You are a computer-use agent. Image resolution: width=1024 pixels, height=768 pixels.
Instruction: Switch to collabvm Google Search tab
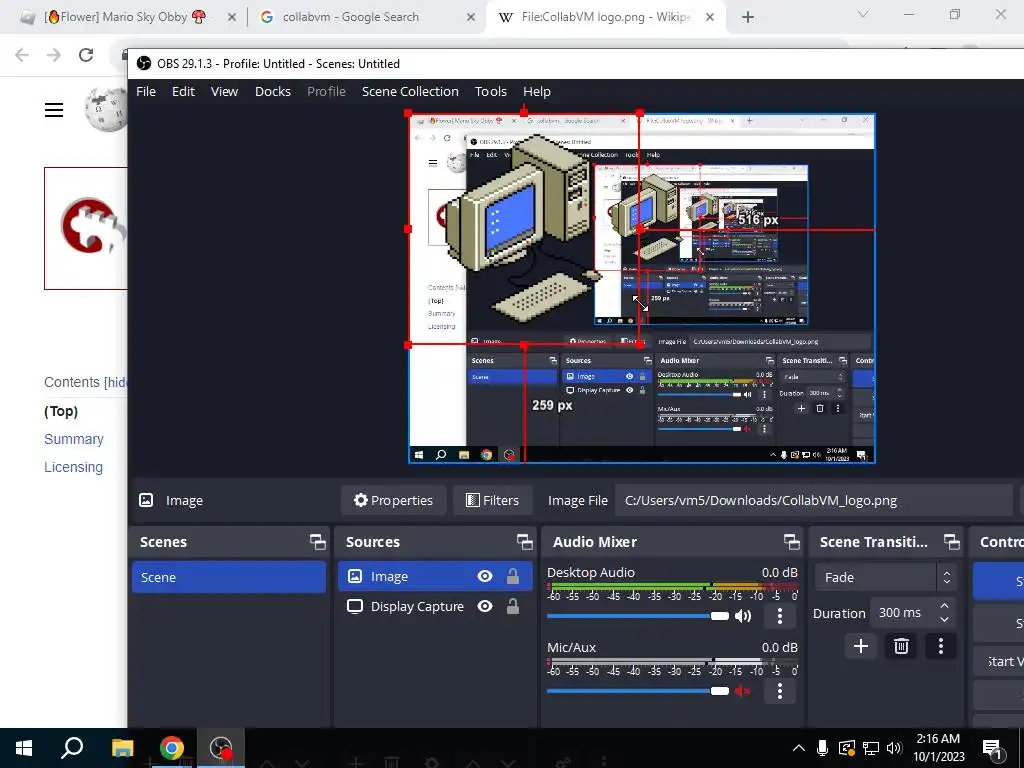pyautogui.click(x=367, y=17)
